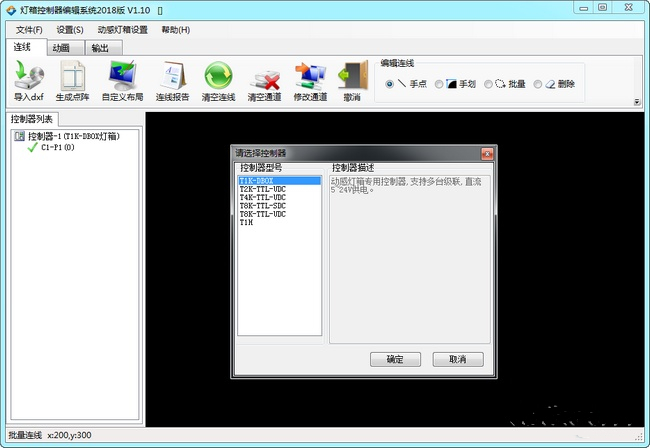The width and height of the screenshot is (650, 448).
Task: Click the 批量连线 status bar text
Action: click(25, 435)
